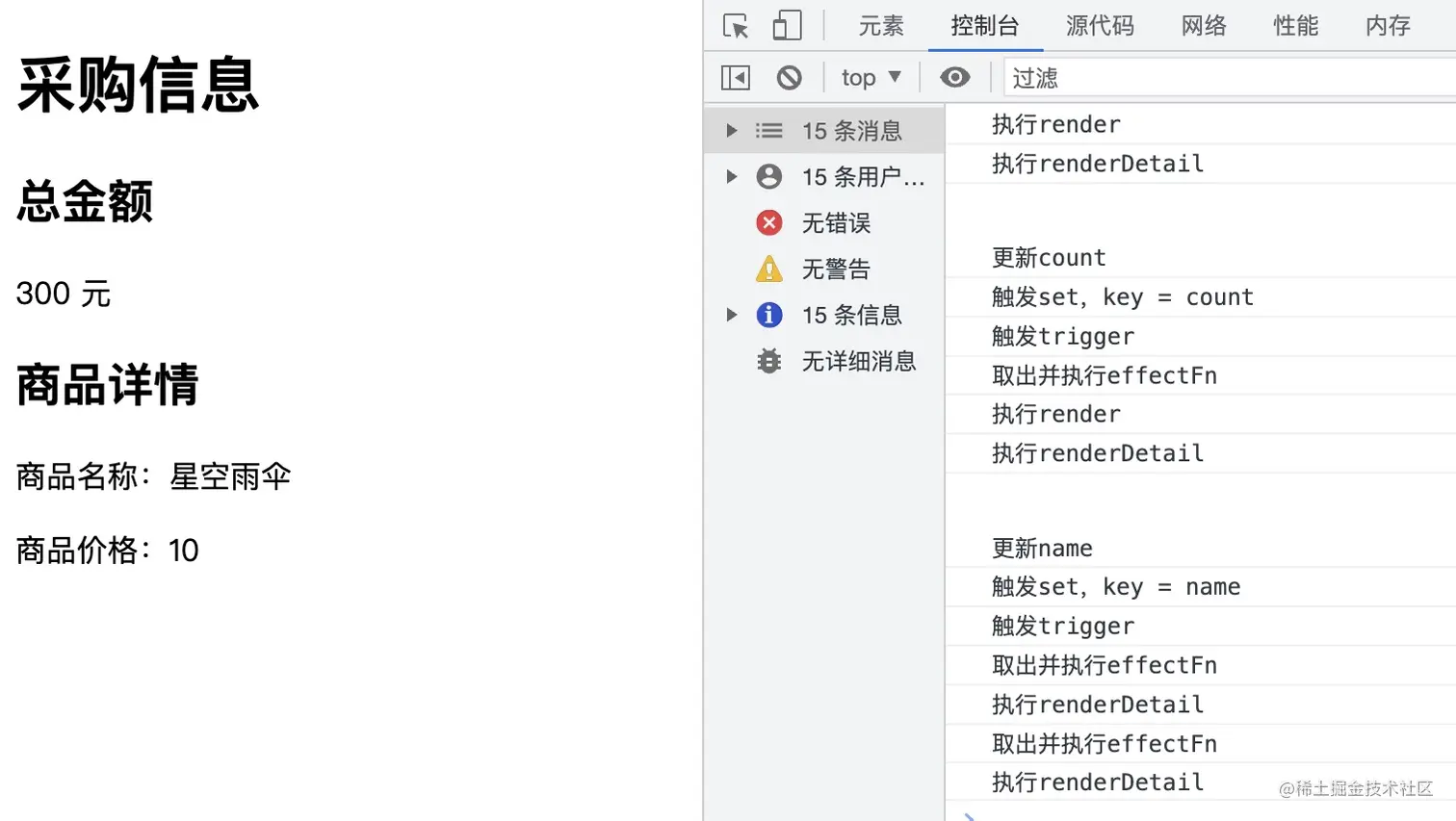Open the 网络 tab

click(1204, 26)
